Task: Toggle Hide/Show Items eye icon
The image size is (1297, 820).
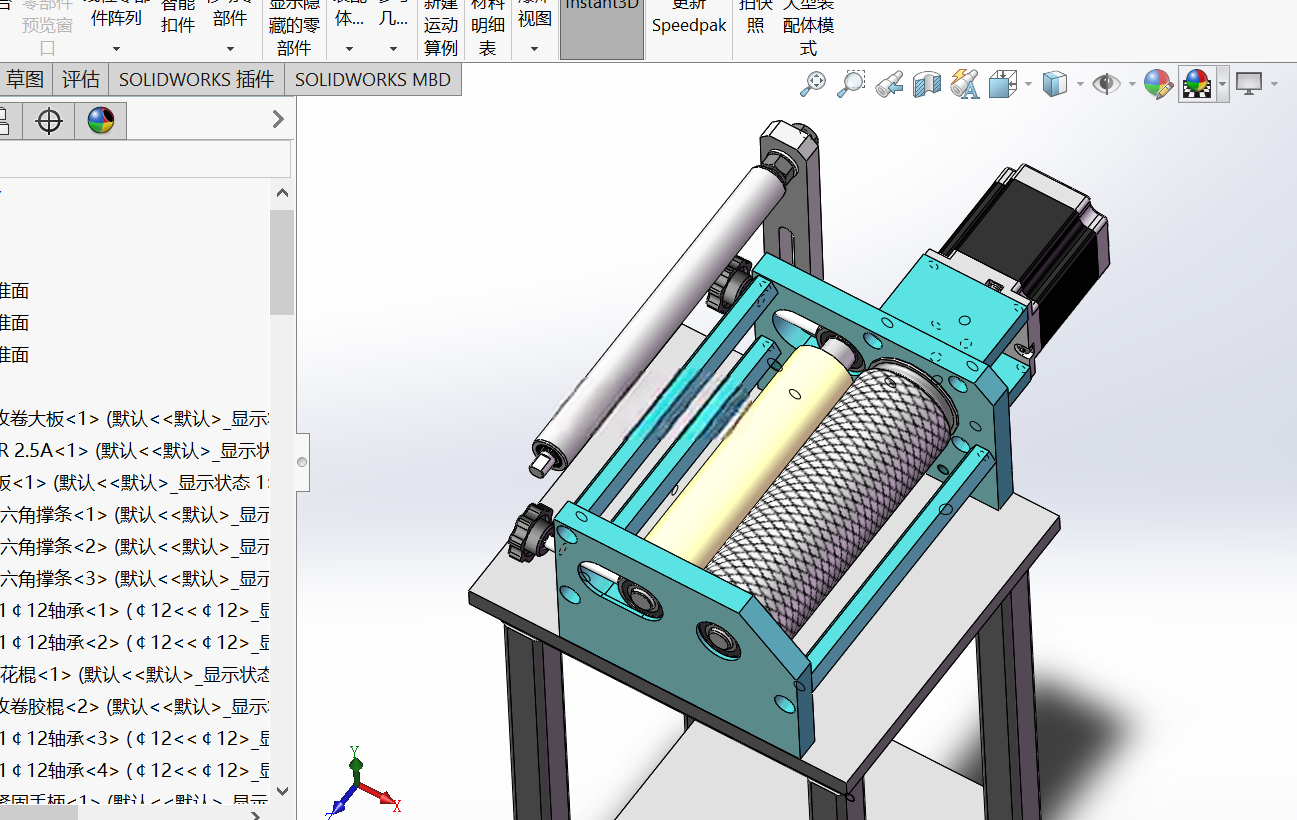Action: point(1107,84)
